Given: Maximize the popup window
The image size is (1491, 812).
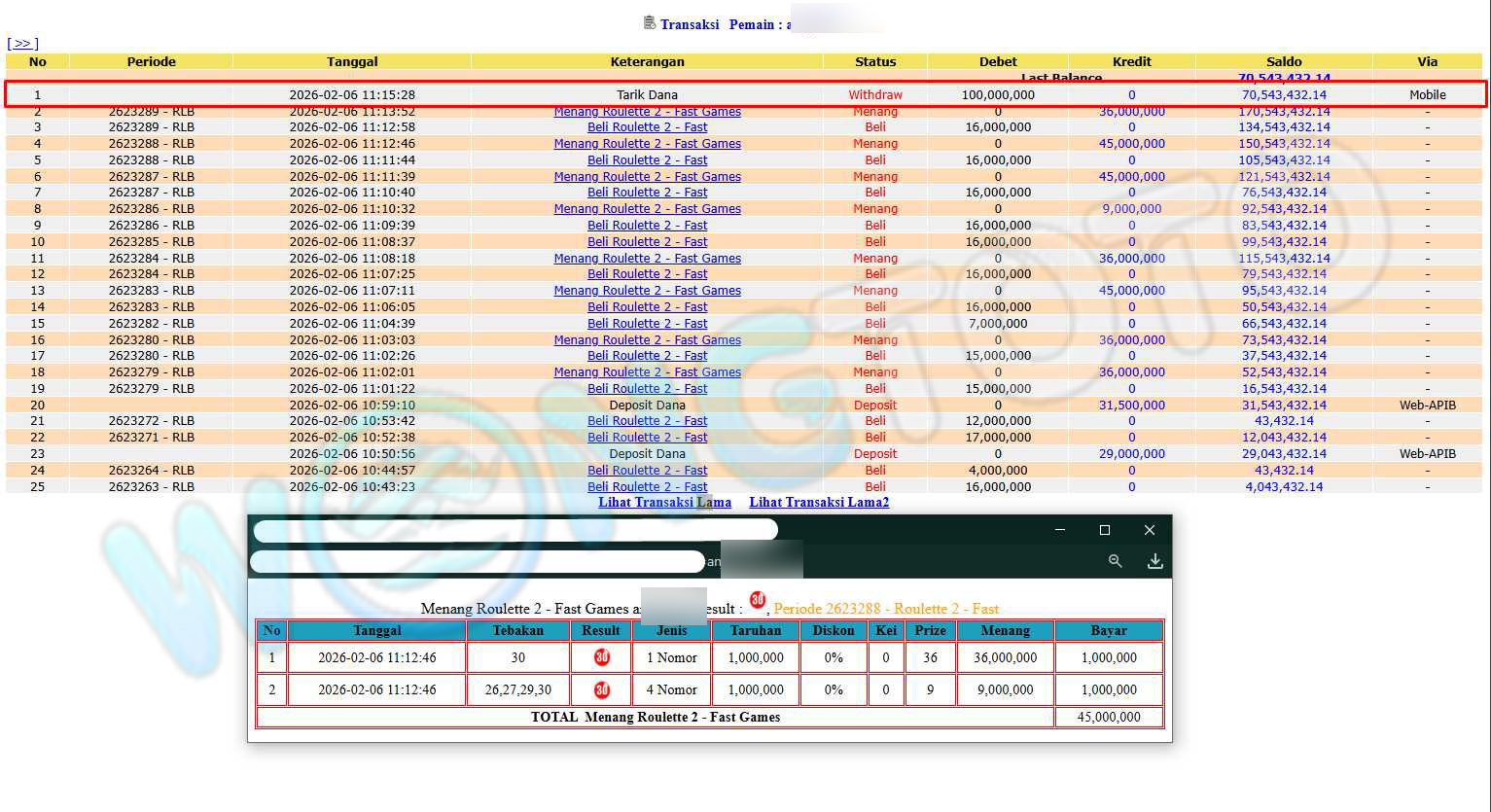Looking at the screenshot, I should pyautogui.click(x=1104, y=530).
